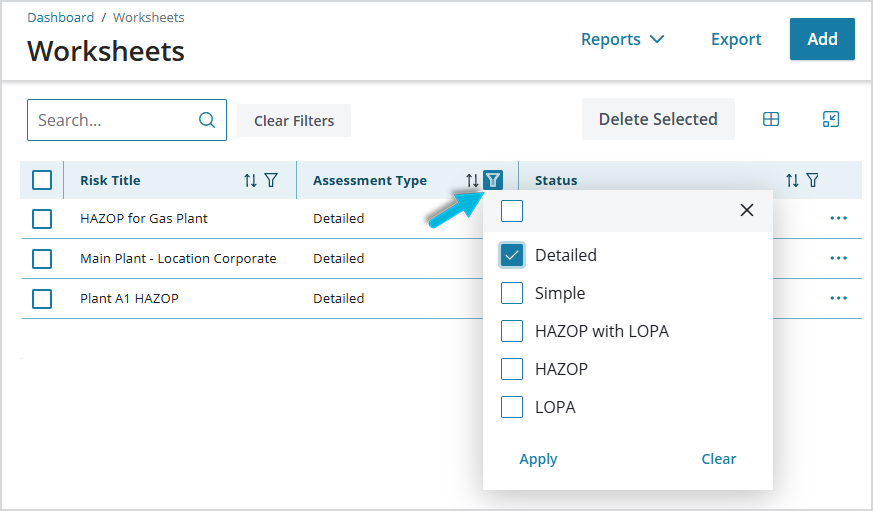
Task: Sort the Assessment Type column
Action: pyautogui.click(x=472, y=180)
